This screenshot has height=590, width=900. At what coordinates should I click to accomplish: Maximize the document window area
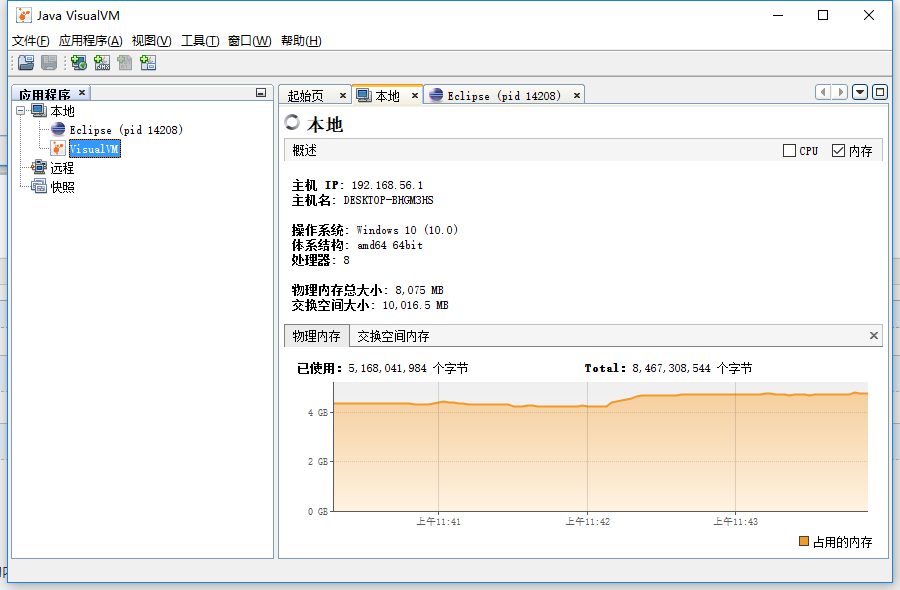click(879, 92)
